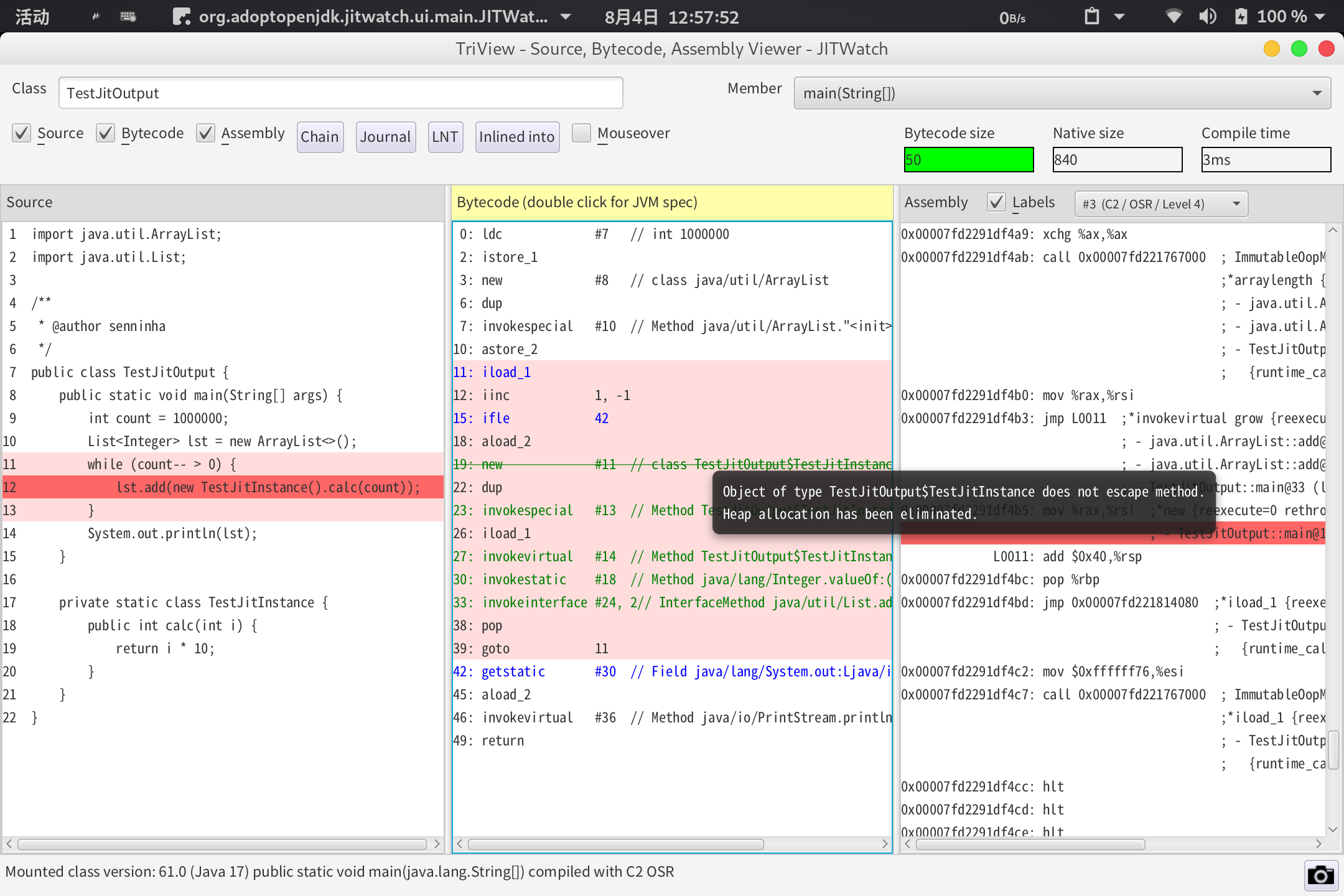
Task: Click source line 19 return i * 10
Action: [223, 648]
